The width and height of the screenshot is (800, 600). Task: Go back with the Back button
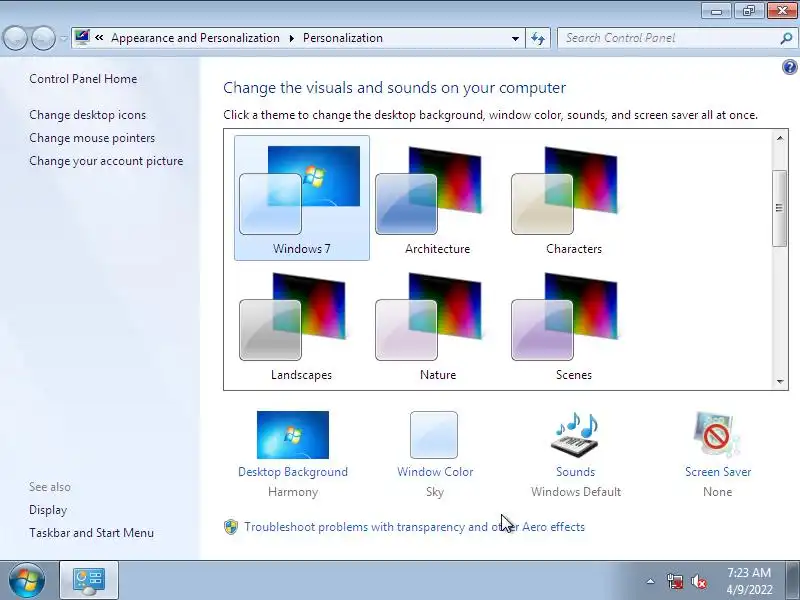15,38
